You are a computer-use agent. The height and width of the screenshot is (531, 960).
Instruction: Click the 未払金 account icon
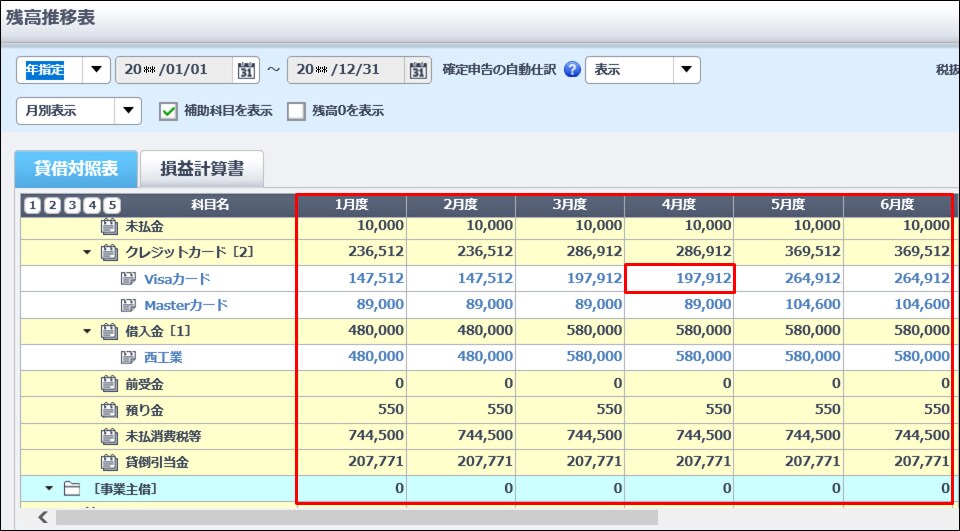click(x=109, y=227)
